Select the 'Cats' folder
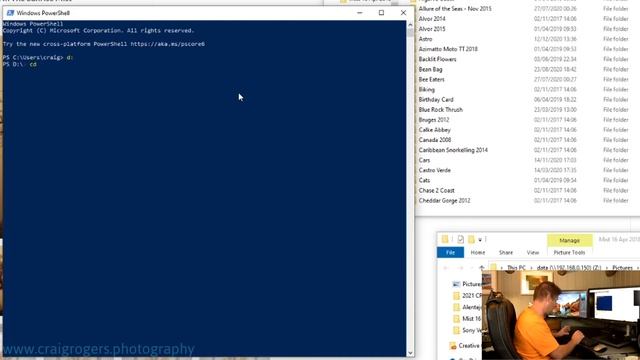 pos(424,180)
